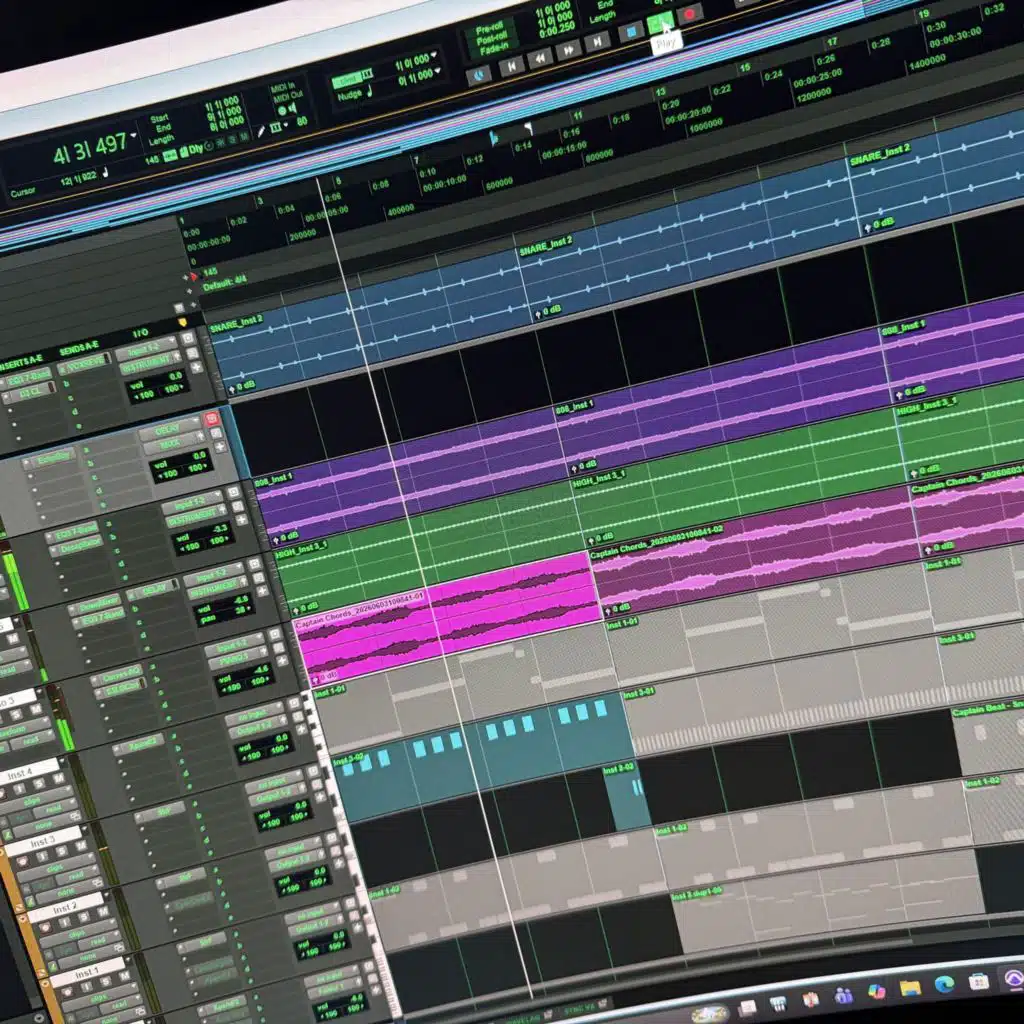Click the Return to Zero transport button

(x=511, y=65)
